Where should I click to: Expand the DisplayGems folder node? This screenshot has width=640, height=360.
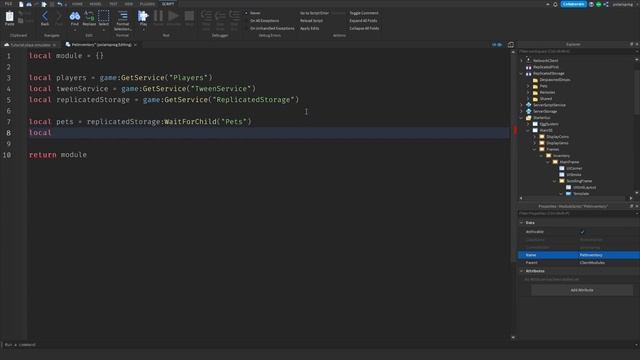535,143
